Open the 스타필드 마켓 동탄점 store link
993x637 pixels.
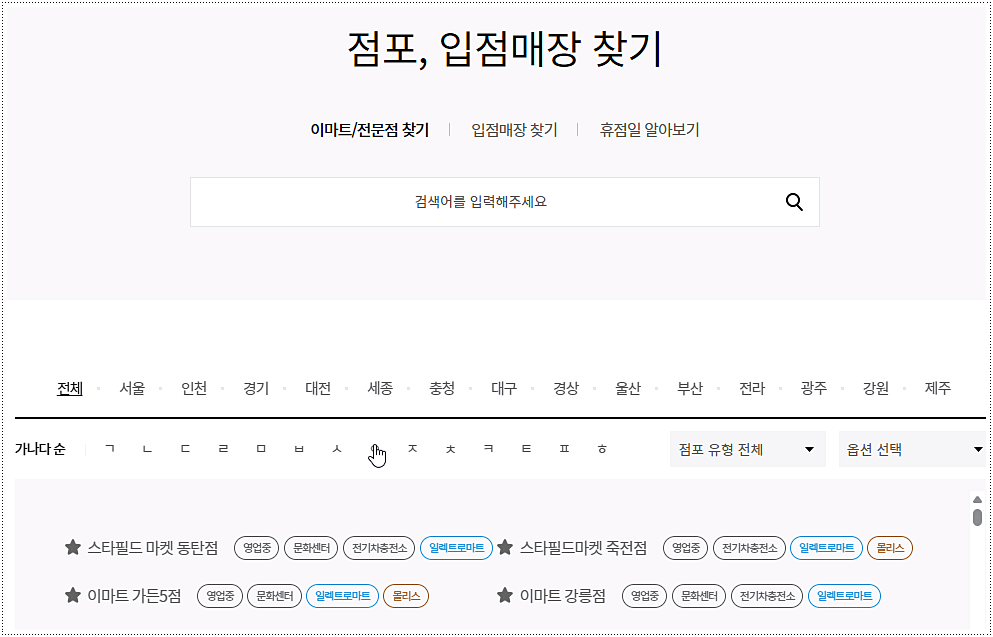[x=153, y=548]
